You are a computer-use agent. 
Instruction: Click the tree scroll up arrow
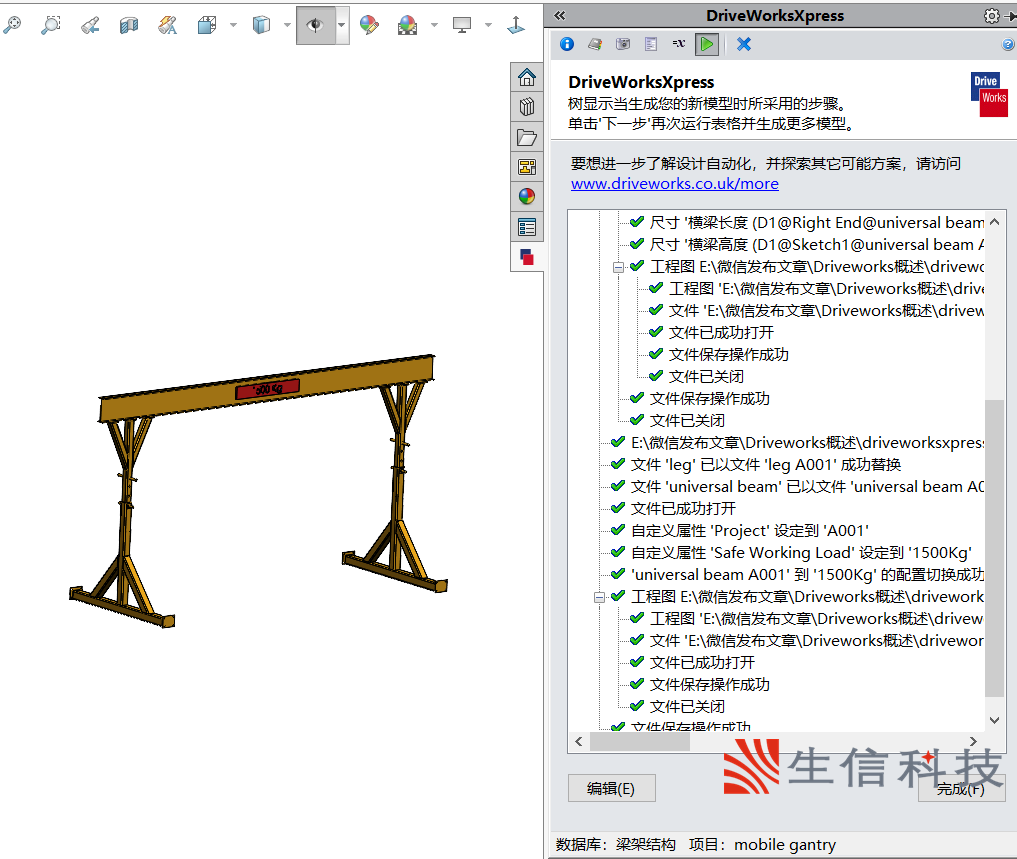pyautogui.click(x=994, y=223)
